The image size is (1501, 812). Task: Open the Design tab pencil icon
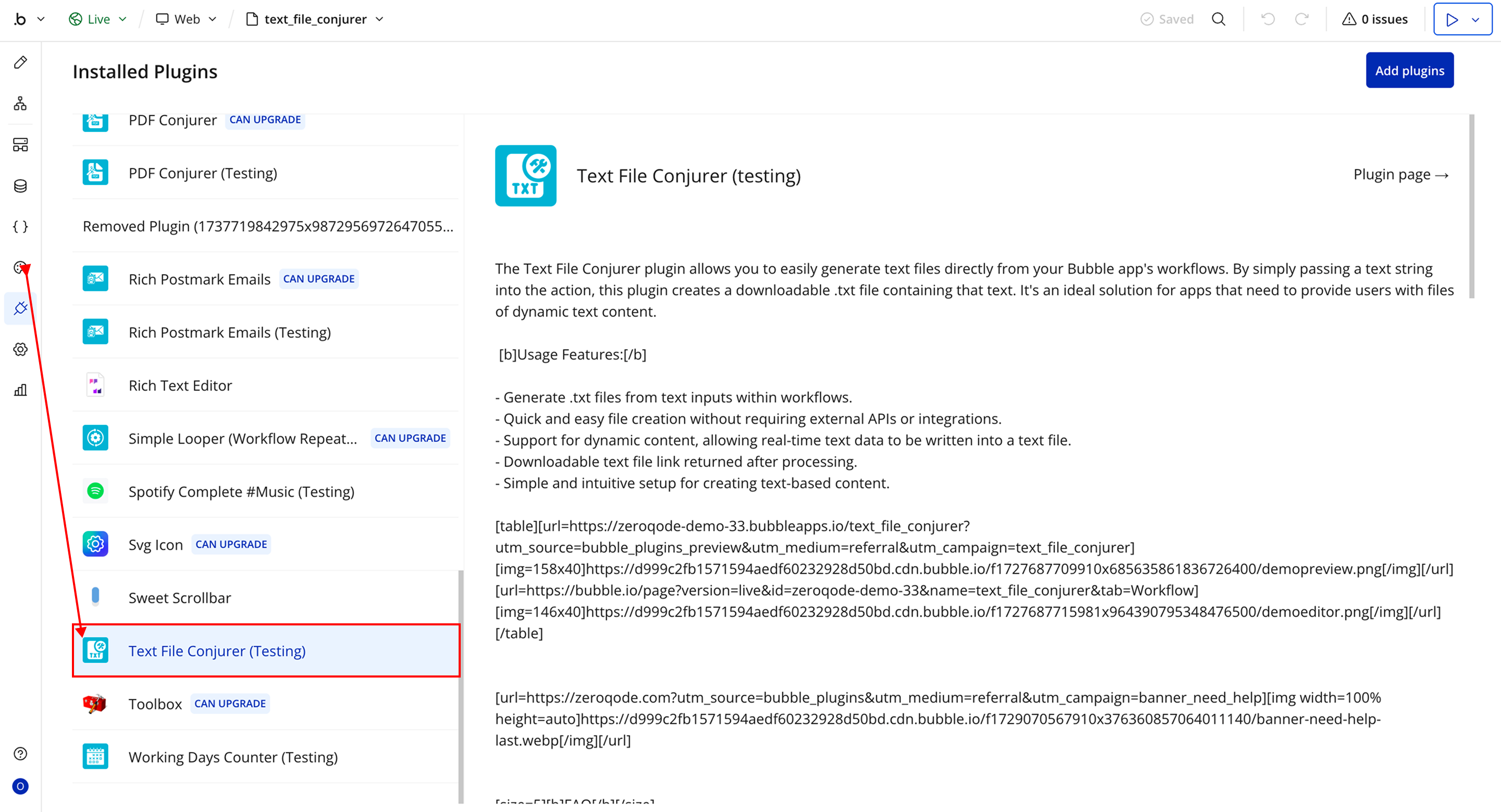[20, 63]
